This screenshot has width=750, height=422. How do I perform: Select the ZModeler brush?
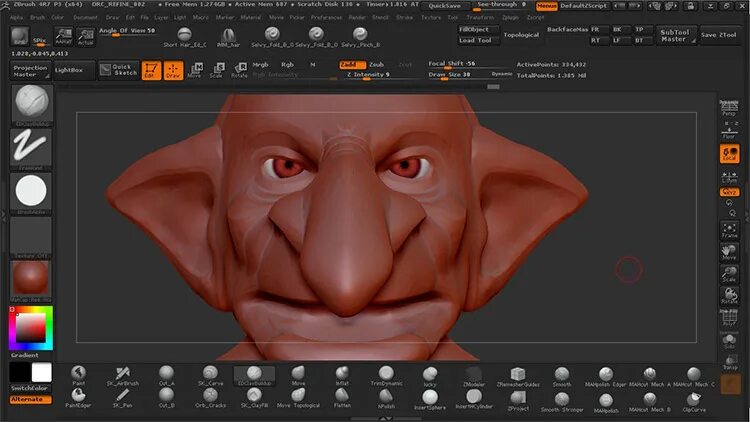click(x=474, y=376)
